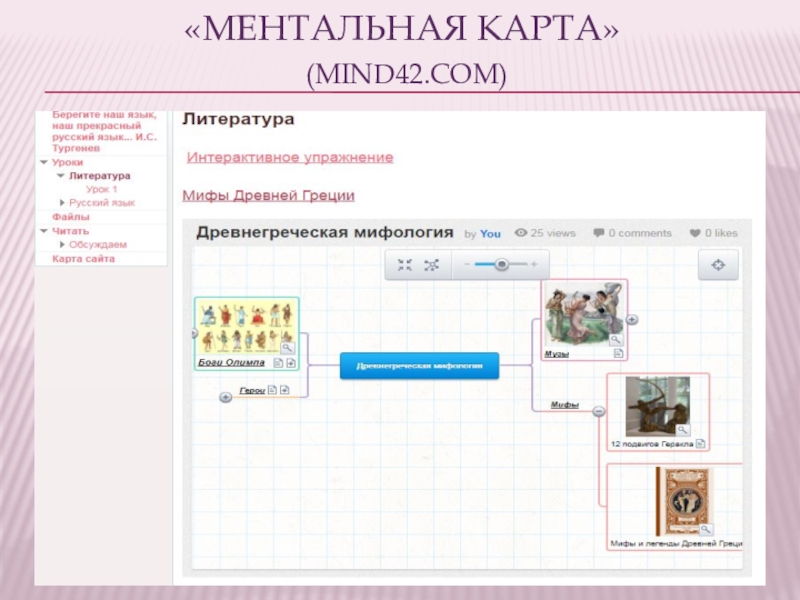Click the Герои node label
Viewport: 800px width, 600px height.
click(252, 390)
